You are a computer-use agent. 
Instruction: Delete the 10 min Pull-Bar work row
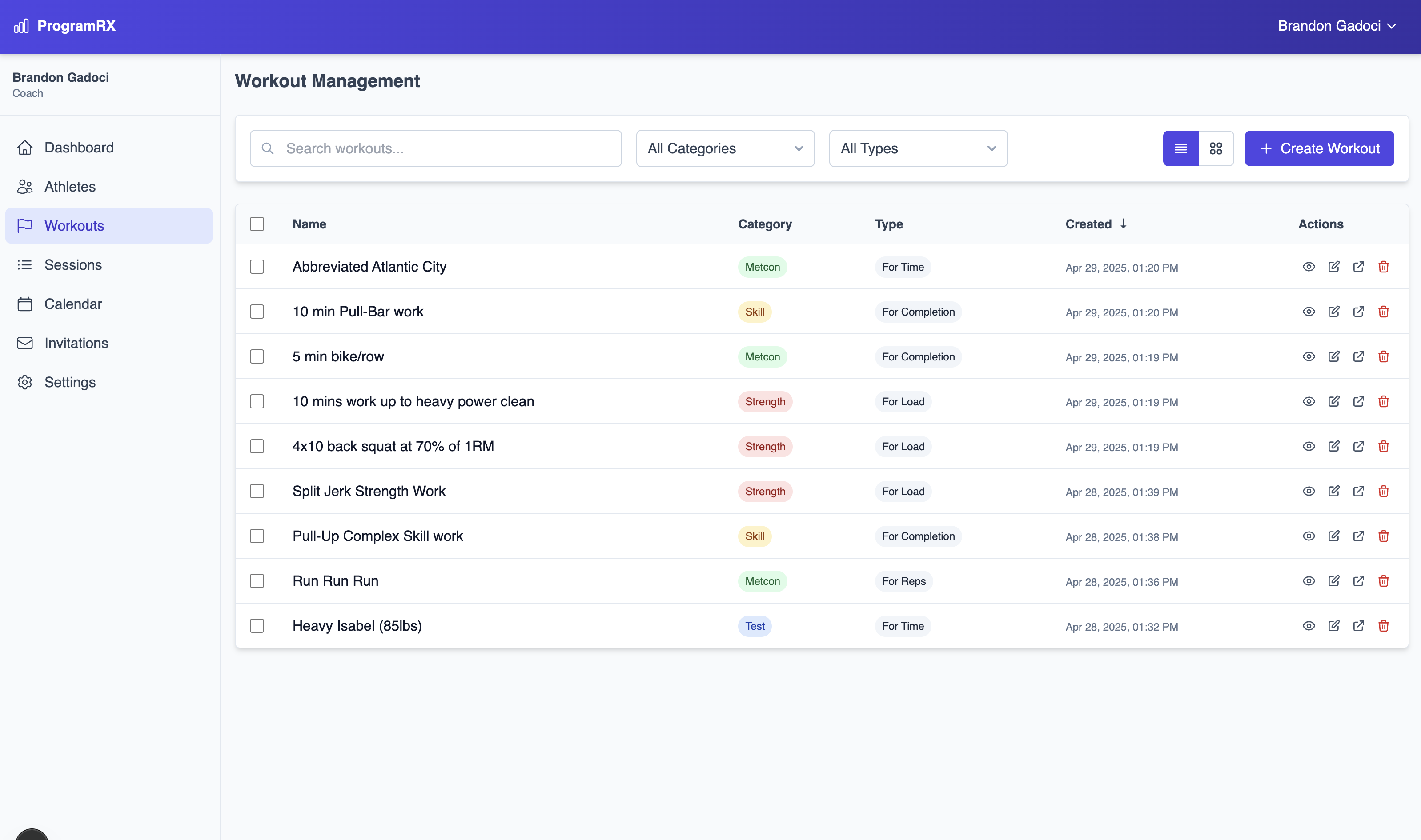coord(1383,311)
